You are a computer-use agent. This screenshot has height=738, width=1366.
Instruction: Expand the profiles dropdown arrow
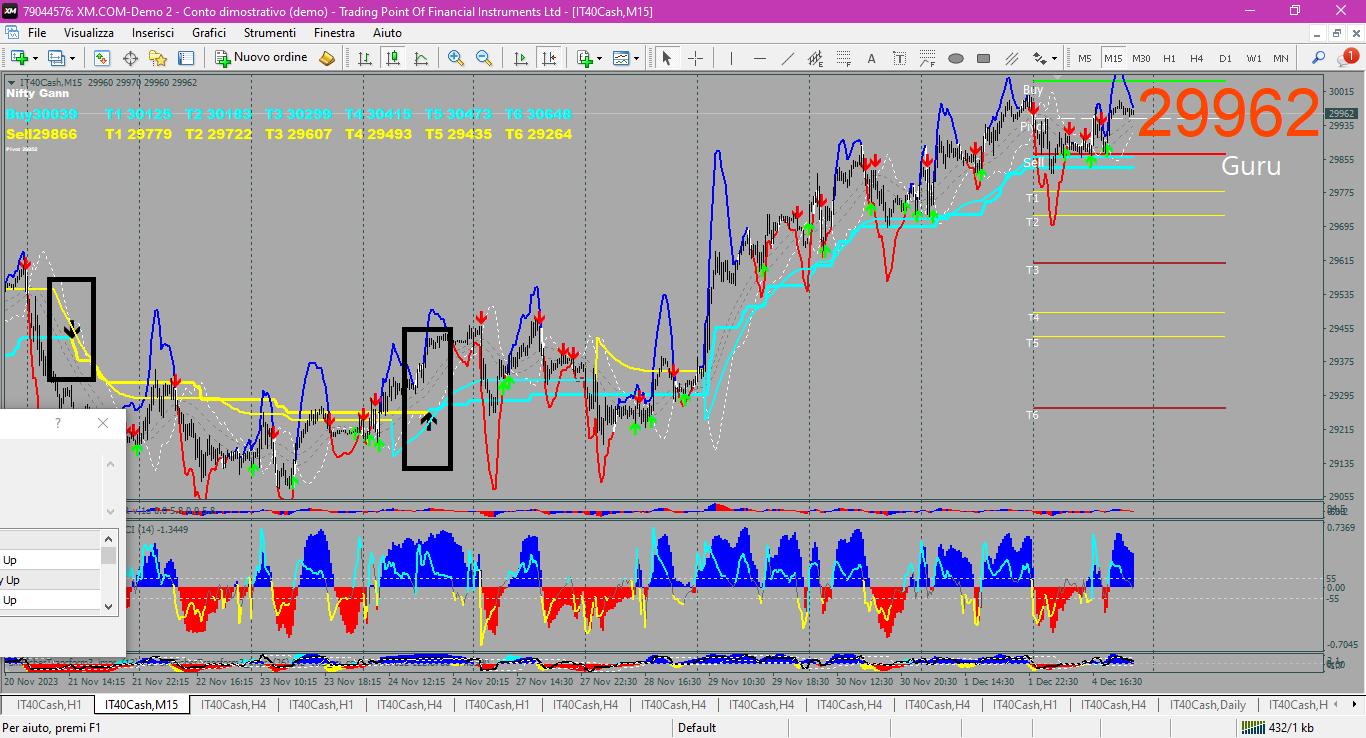coord(72,58)
